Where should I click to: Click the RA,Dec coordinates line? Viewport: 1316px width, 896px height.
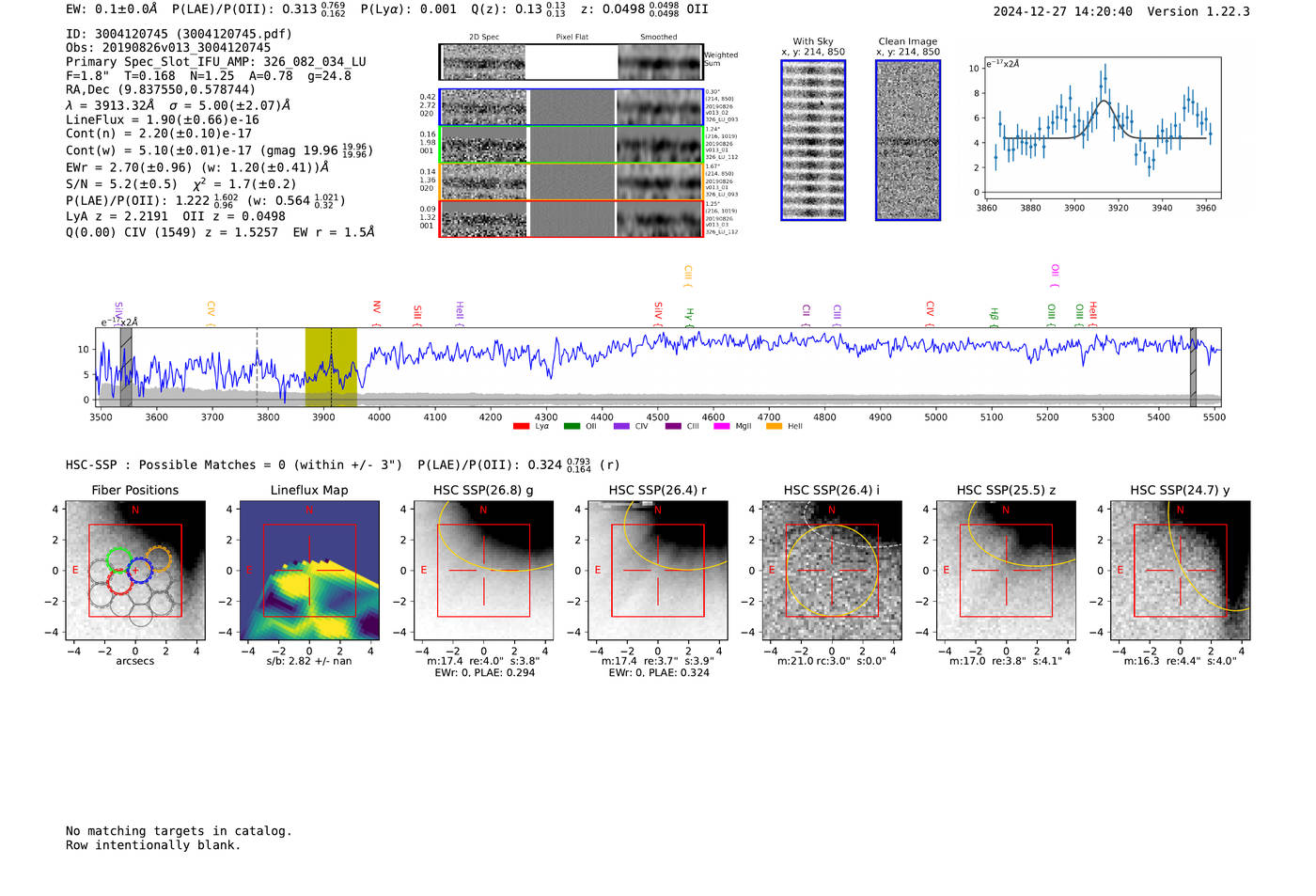point(161,90)
